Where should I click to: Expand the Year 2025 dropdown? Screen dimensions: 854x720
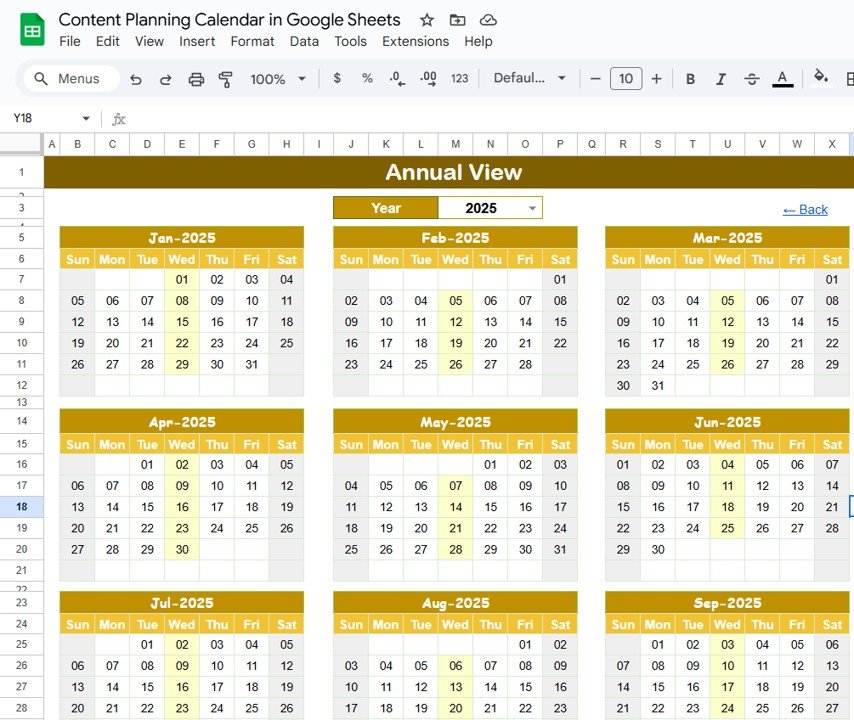(x=532, y=208)
